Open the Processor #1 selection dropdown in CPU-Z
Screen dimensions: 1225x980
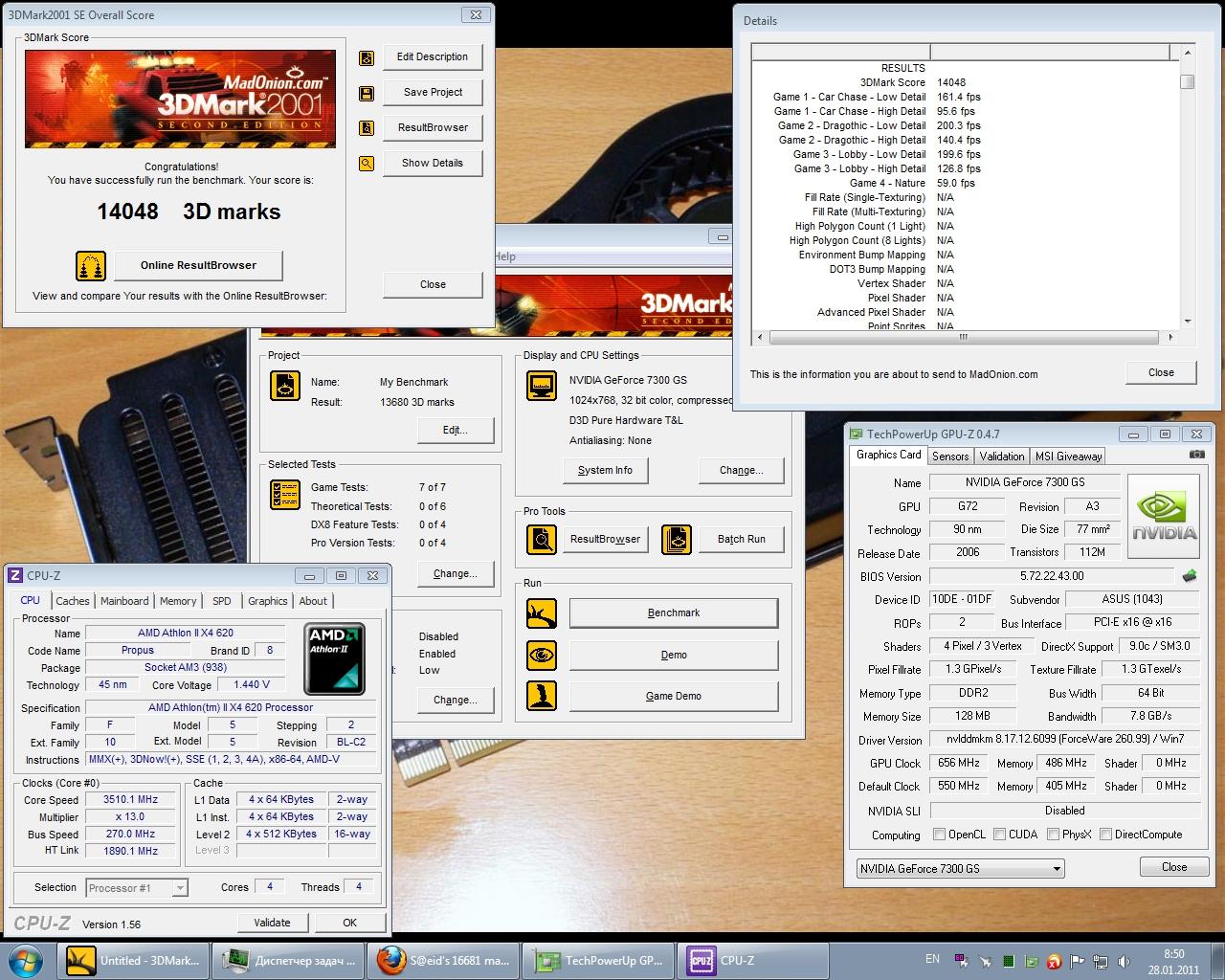pos(137,888)
